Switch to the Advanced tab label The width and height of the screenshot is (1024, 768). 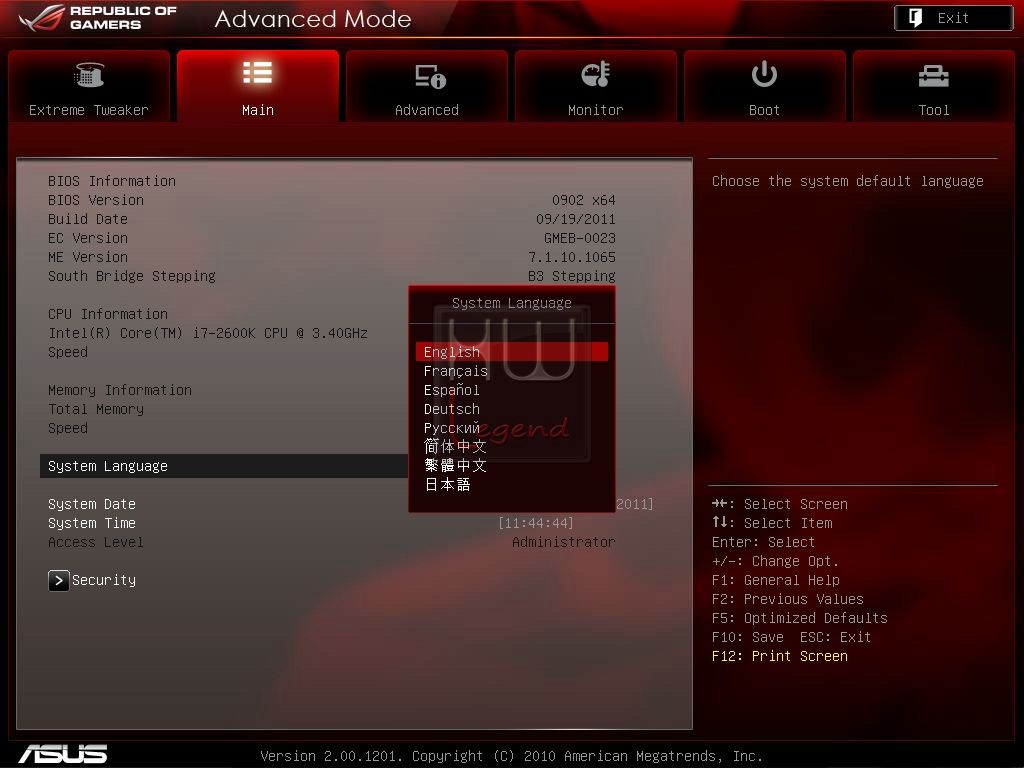coord(426,110)
